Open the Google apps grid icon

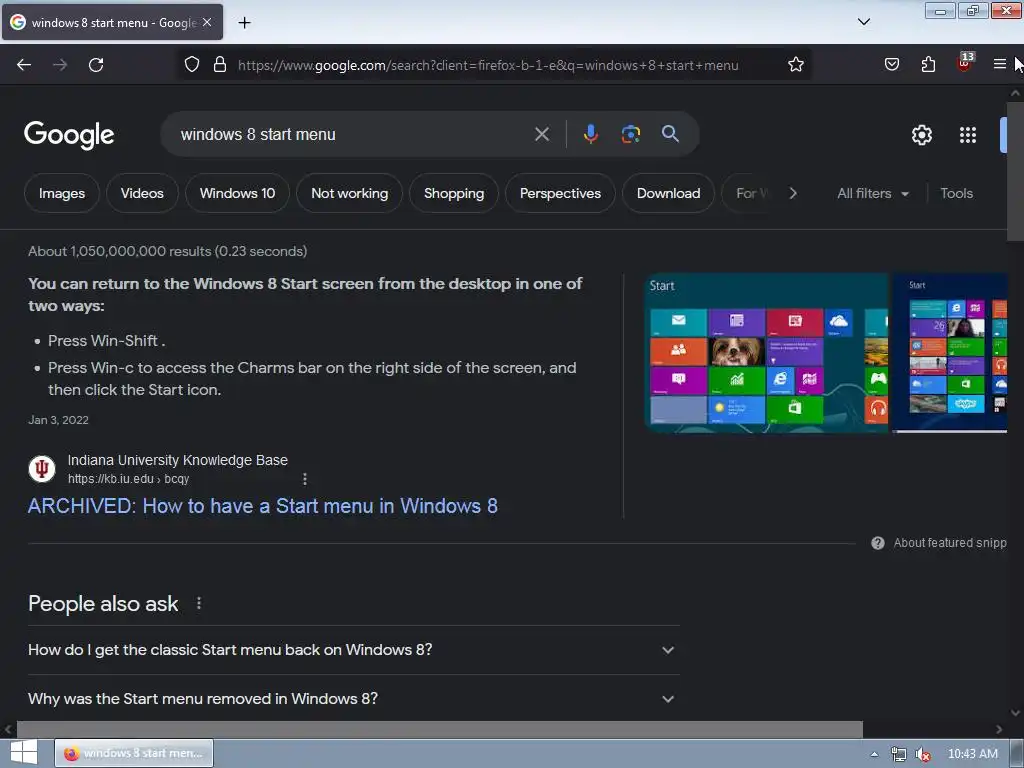pyautogui.click(x=968, y=135)
